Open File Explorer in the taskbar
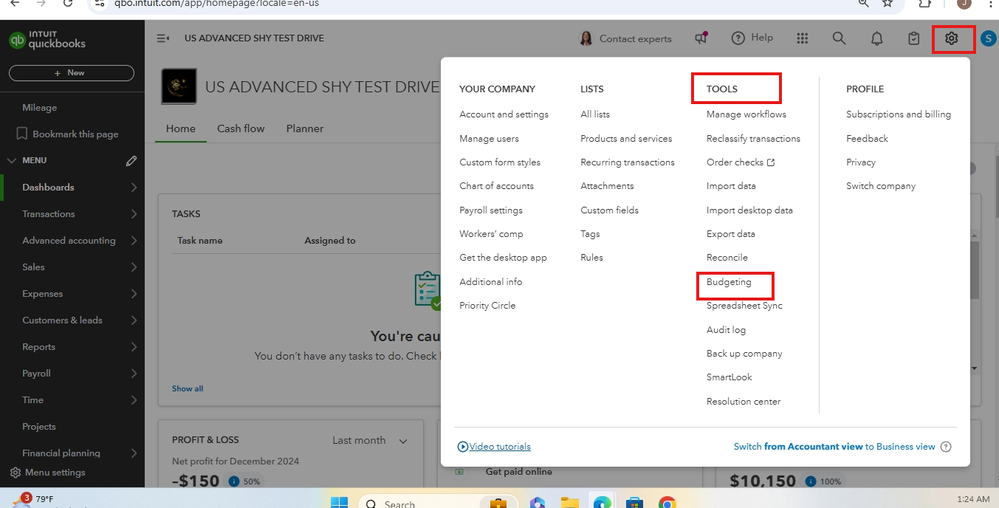Screen dimensions: 999x508 570,502
